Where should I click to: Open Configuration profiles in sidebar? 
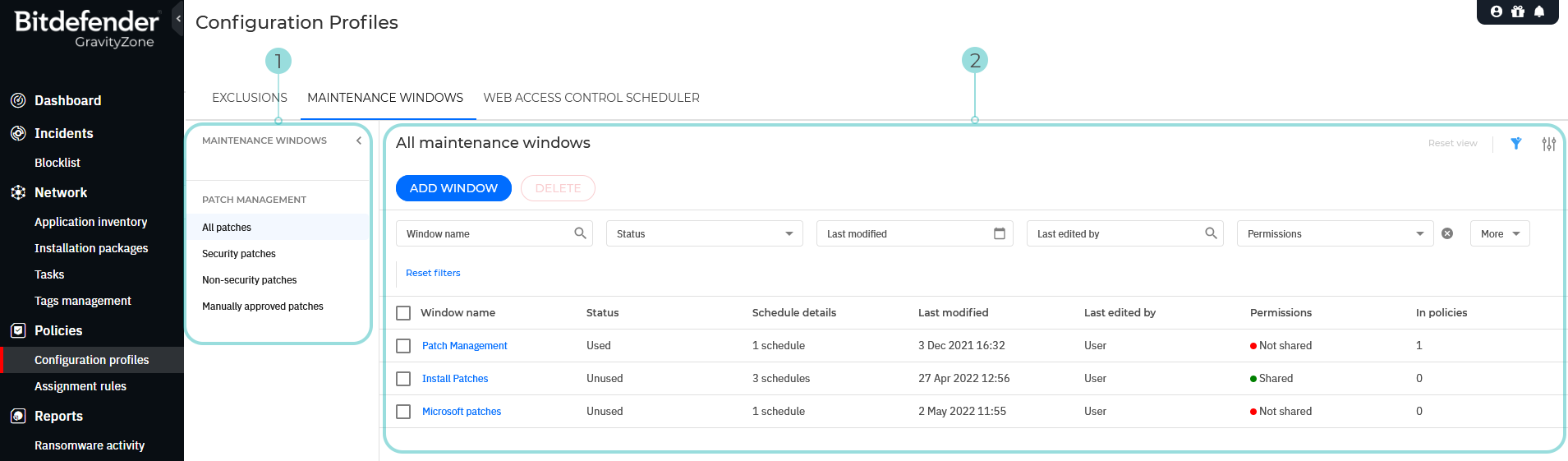92,360
